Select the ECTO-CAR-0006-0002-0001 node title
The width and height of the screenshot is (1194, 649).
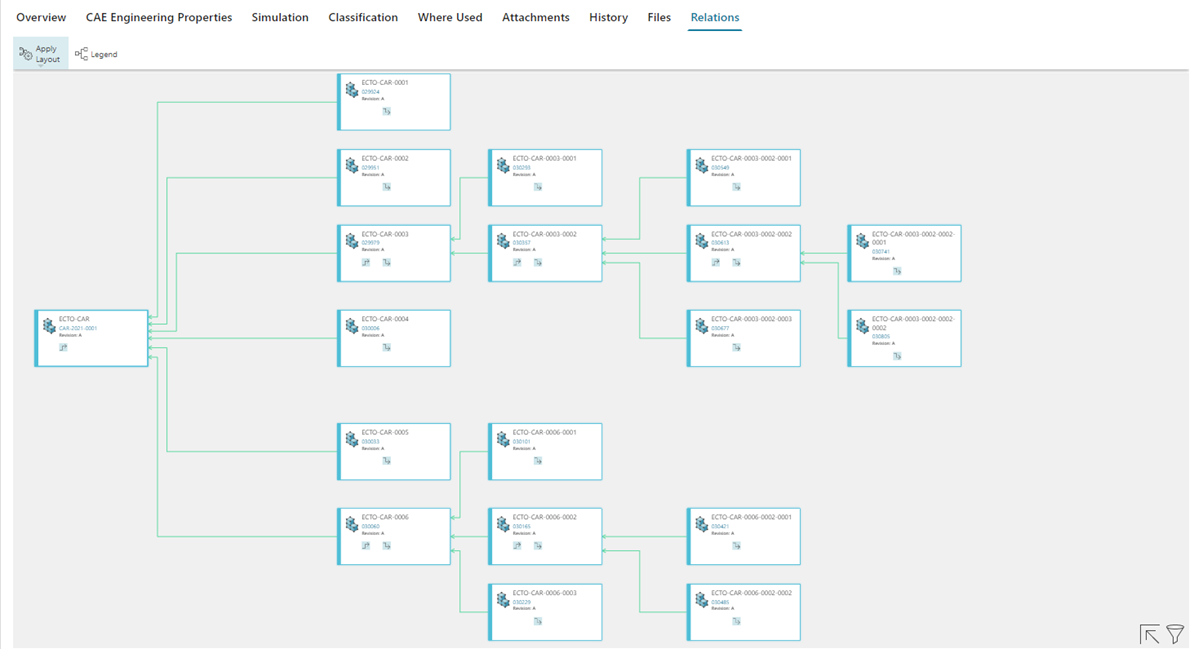coord(752,517)
